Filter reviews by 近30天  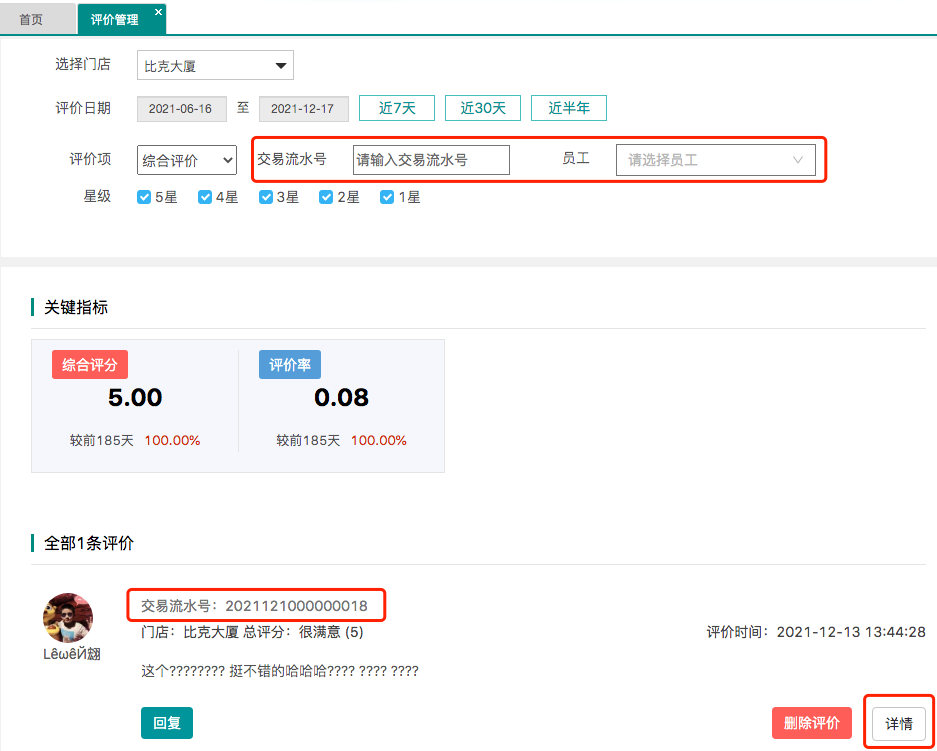(483, 108)
